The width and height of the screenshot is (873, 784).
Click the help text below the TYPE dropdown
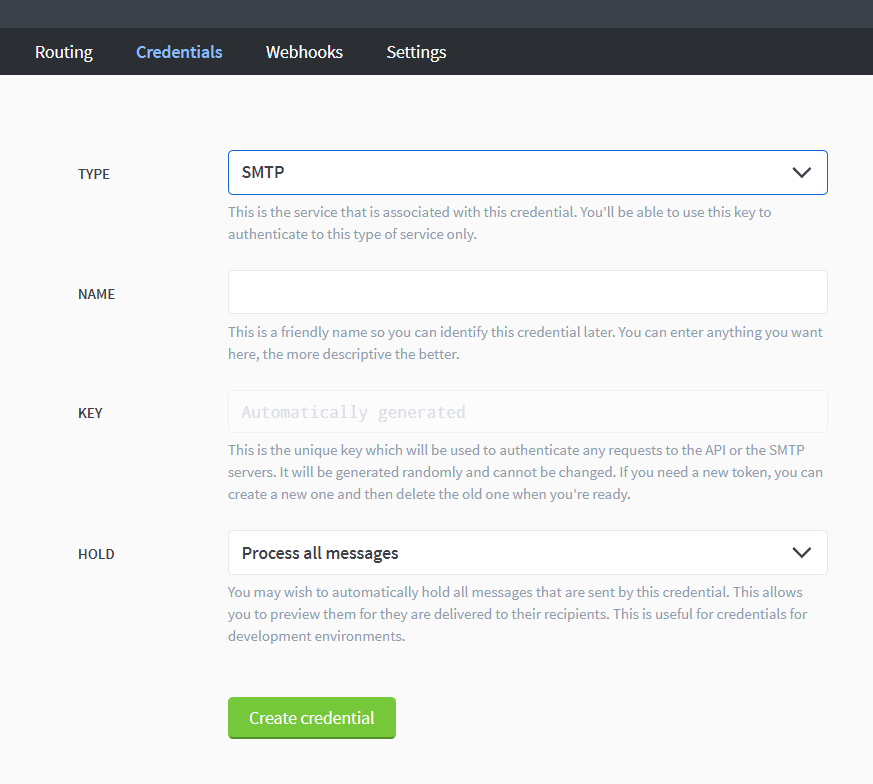[499, 223]
